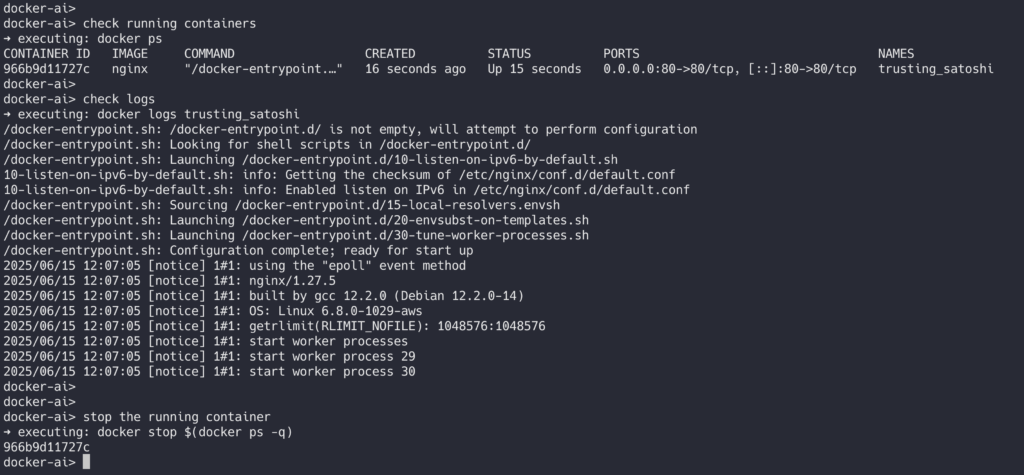Click 'Up 15 seconds' status value

pyautogui.click(x=534, y=69)
